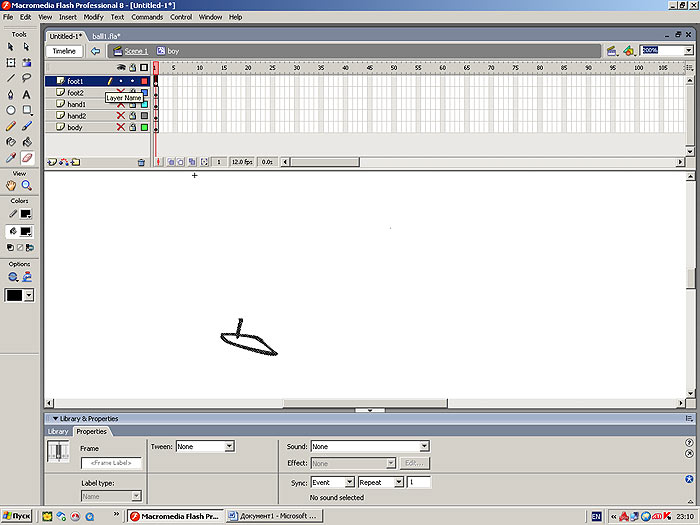Toggle outline square of foot1 layer
This screenshot has height=525, width=700.
(144, 81)
